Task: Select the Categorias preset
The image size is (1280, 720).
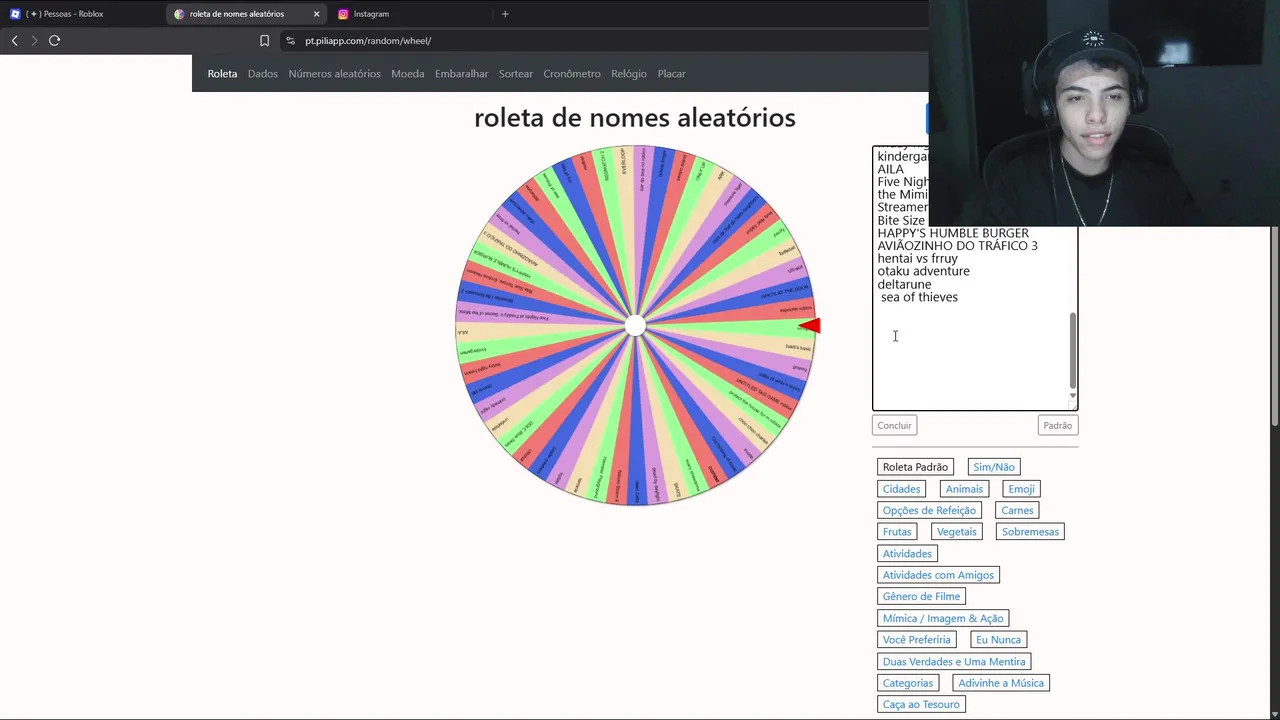Action: pyautogui.click(x=908, y=683)
